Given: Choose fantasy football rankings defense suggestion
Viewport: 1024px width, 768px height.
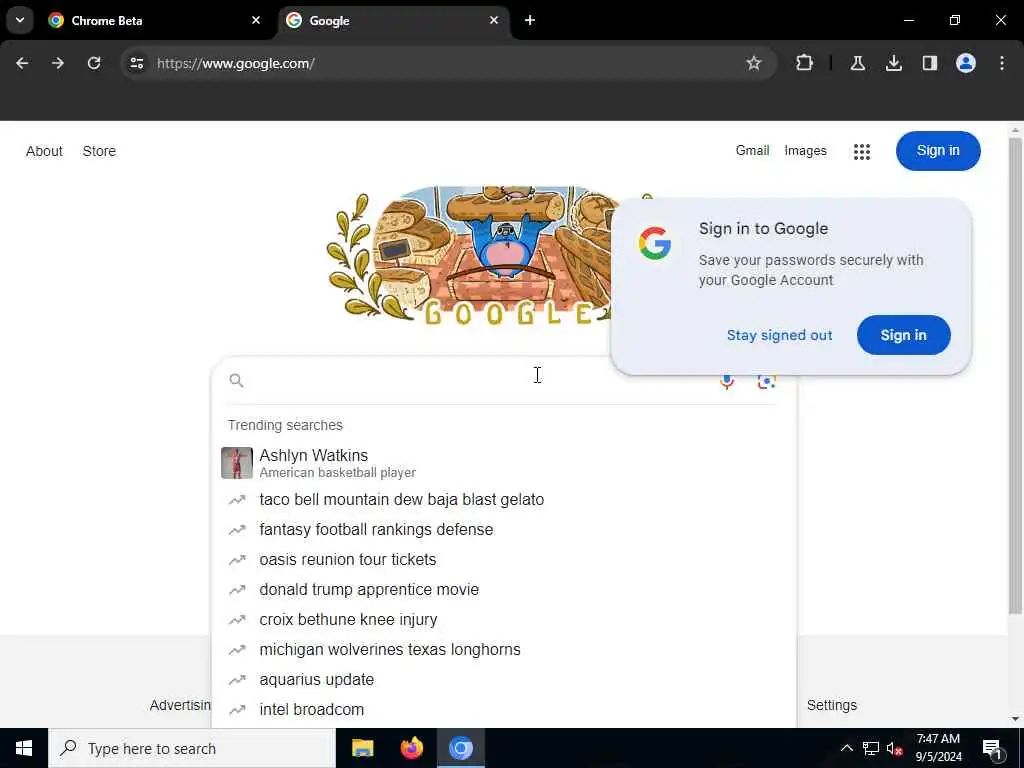Looking at the screenshot, I should point(504,530).
